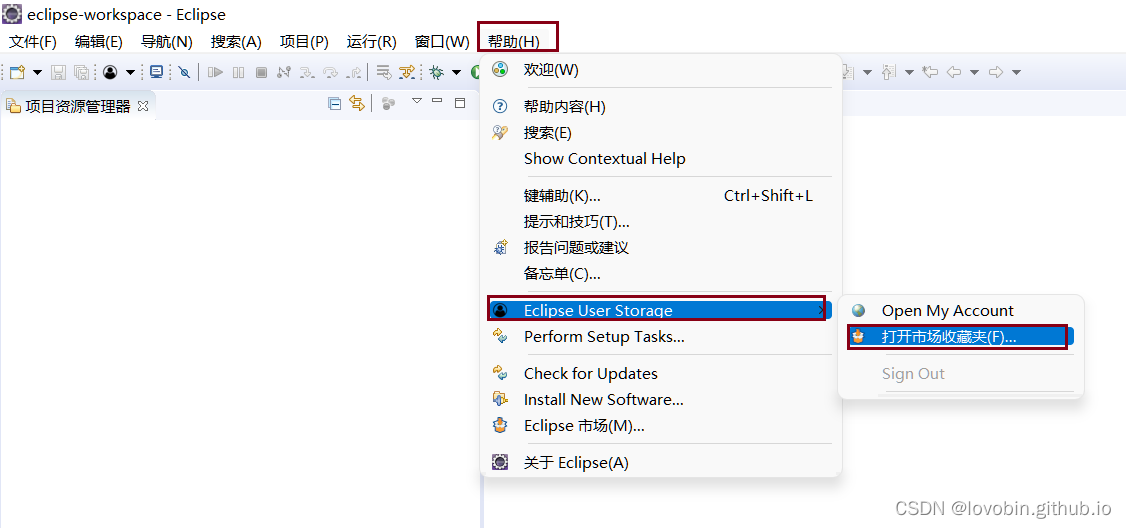The height and width of the screenshot is (528, 1126).
Task: Choose Check for Updates entry
Action: (661, 374)
